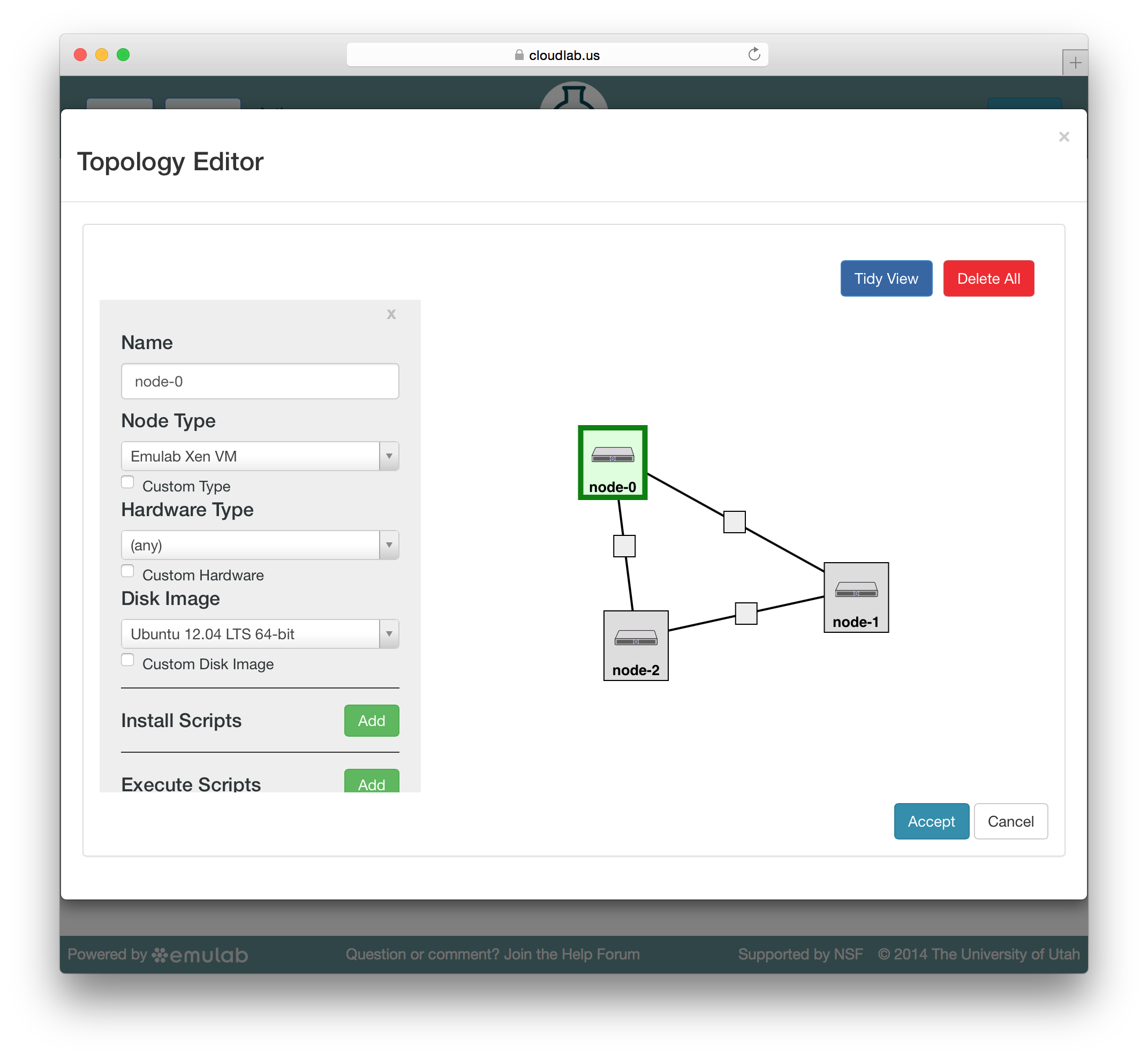Click the Join the Help Forum footer text
Viewport: 1148px width, 1059px height.
(572, 954)
